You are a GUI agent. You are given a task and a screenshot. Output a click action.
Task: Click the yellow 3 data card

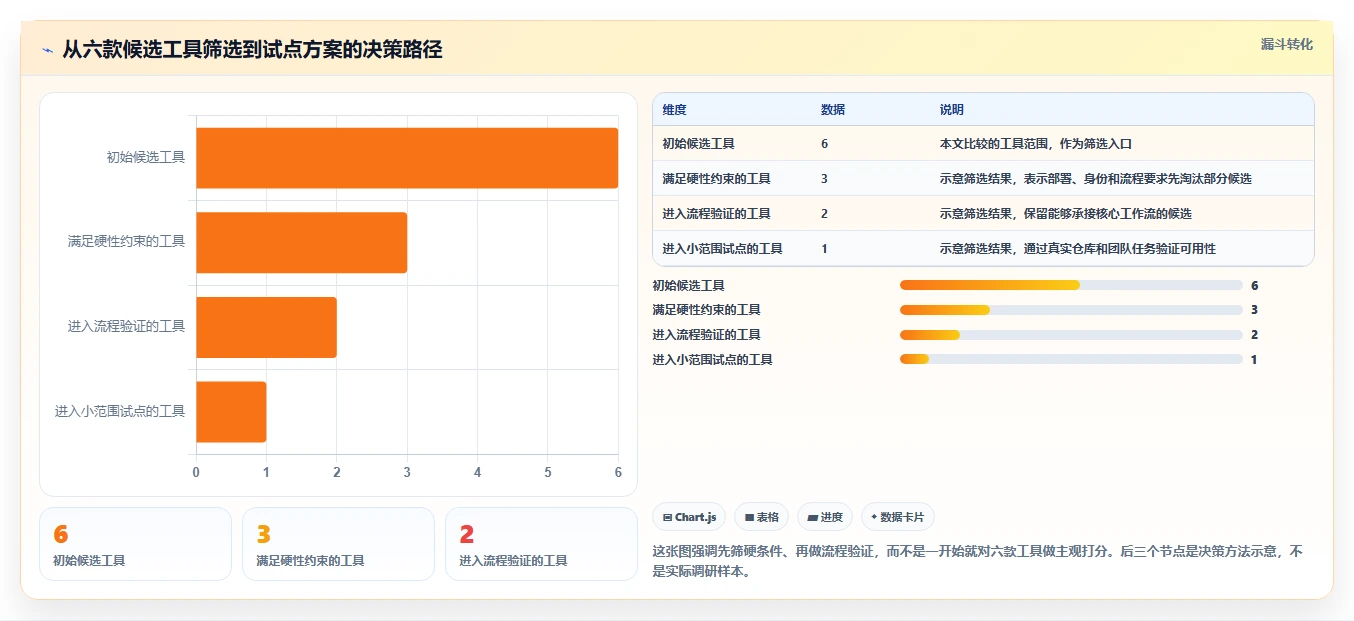tap(338, 544)
